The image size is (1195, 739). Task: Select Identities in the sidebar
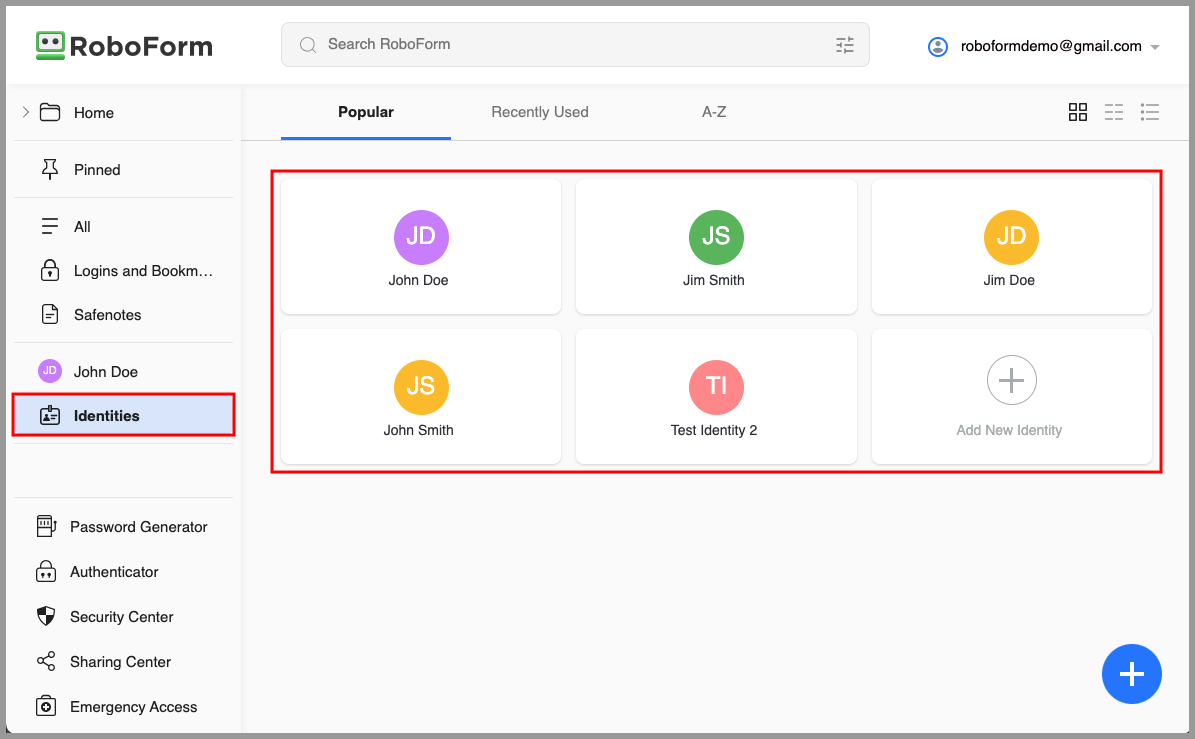pyautogui.click(x=123, y=415)
